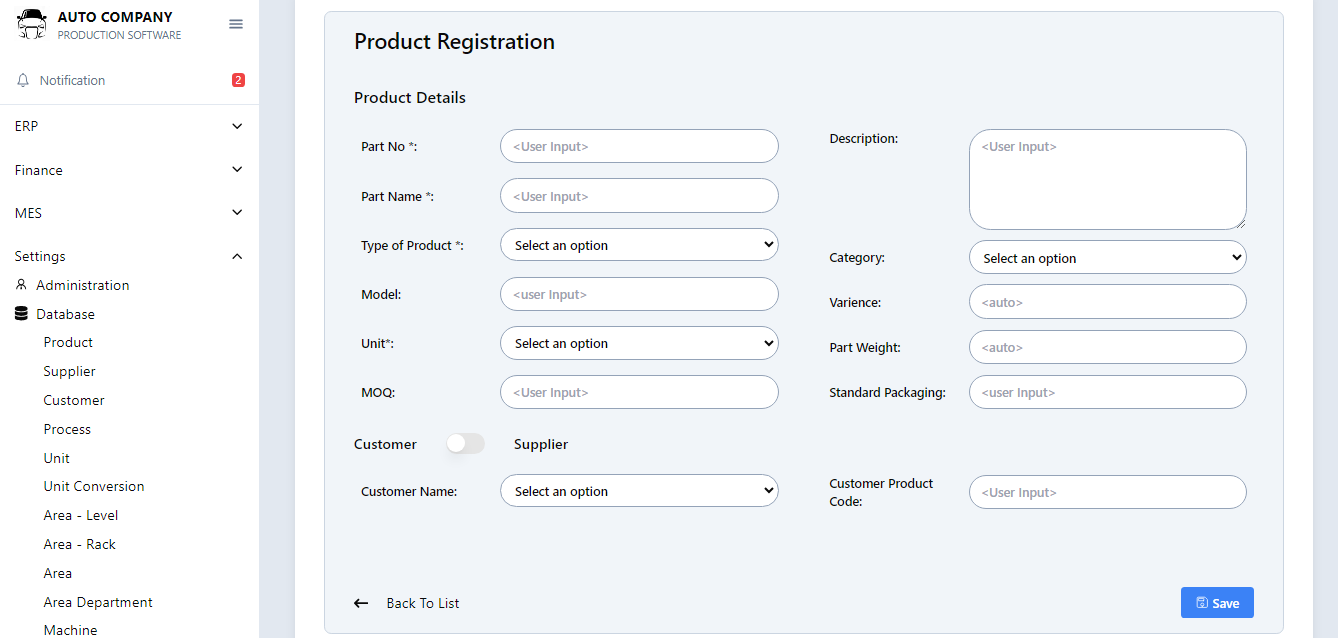Open the Supplier database page
Screen dimensions: 1338x638
point(70,371)
